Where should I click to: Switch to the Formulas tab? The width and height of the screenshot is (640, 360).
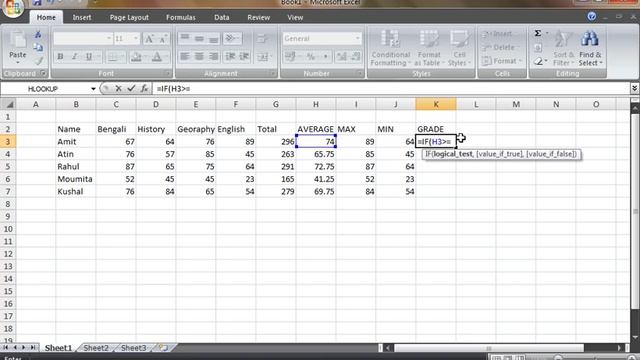tap(181, 18)
